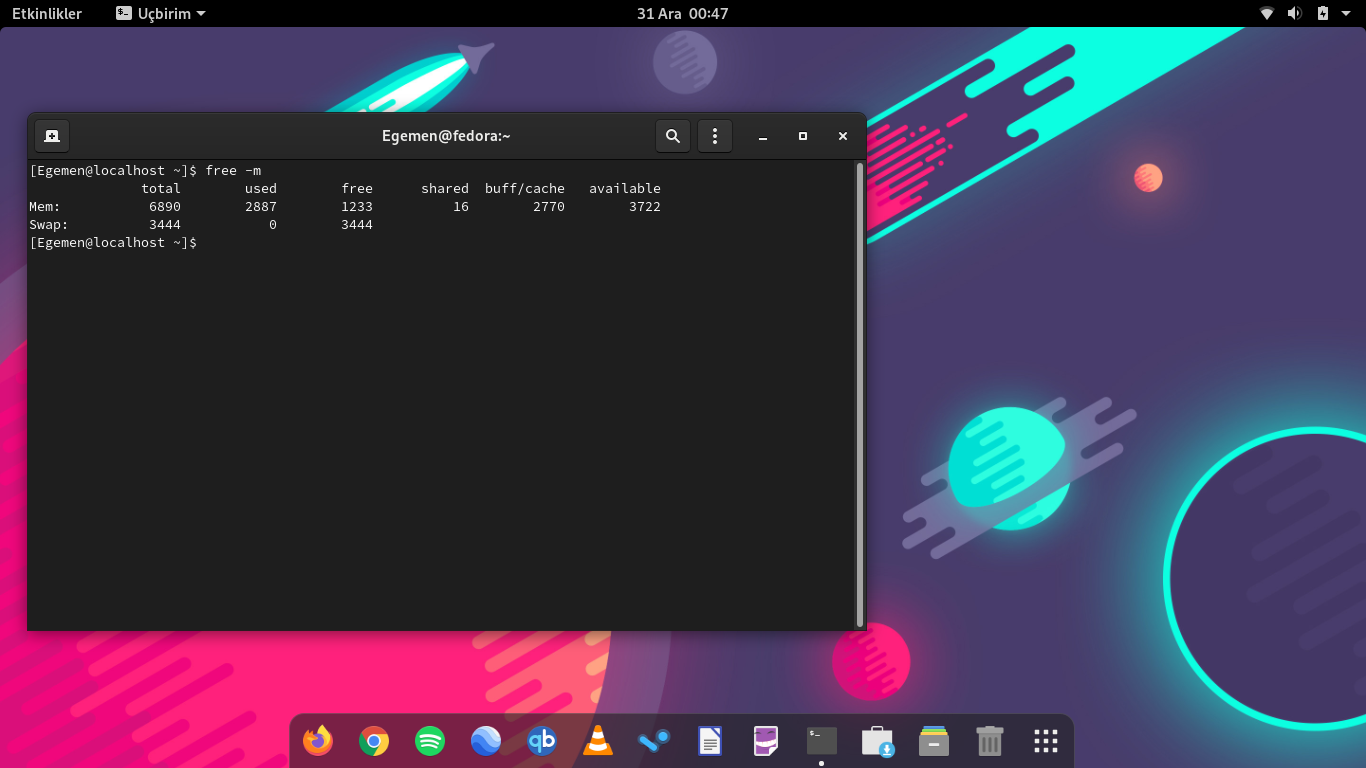This screenshot has width=1366, height=768.
Task: Open LibreOffice Writer from the dock
Action: point(710,741)
